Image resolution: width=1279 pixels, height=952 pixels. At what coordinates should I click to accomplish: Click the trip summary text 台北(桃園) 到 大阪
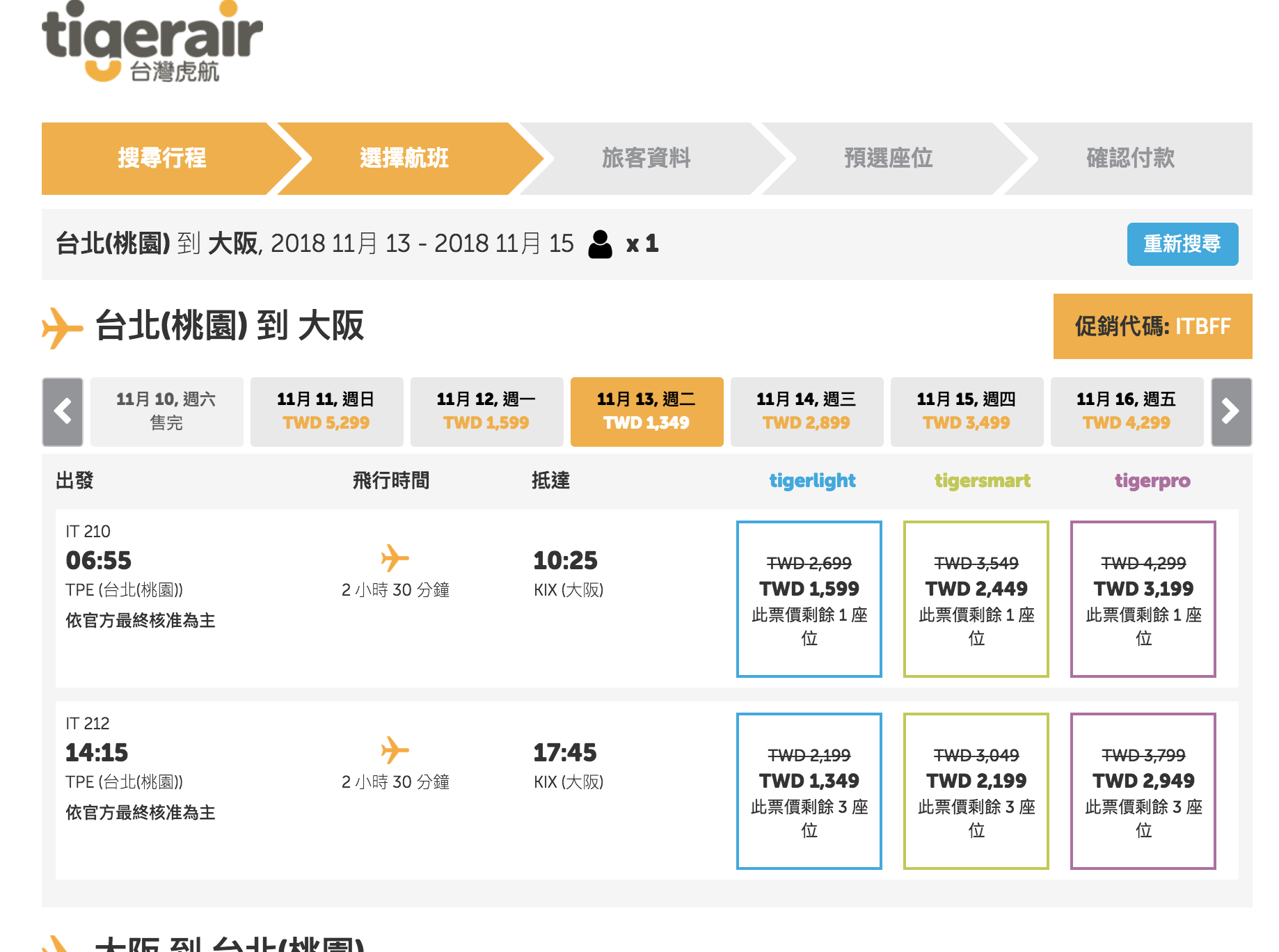tap(157, 244)
